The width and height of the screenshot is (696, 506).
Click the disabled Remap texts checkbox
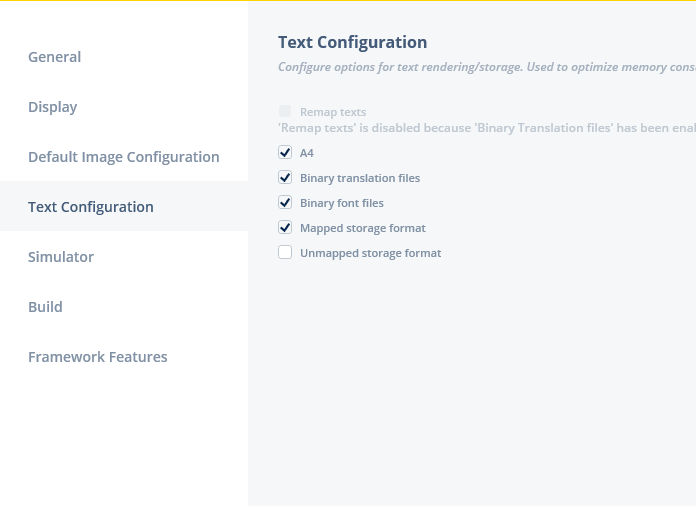click(x=285, y=112)
